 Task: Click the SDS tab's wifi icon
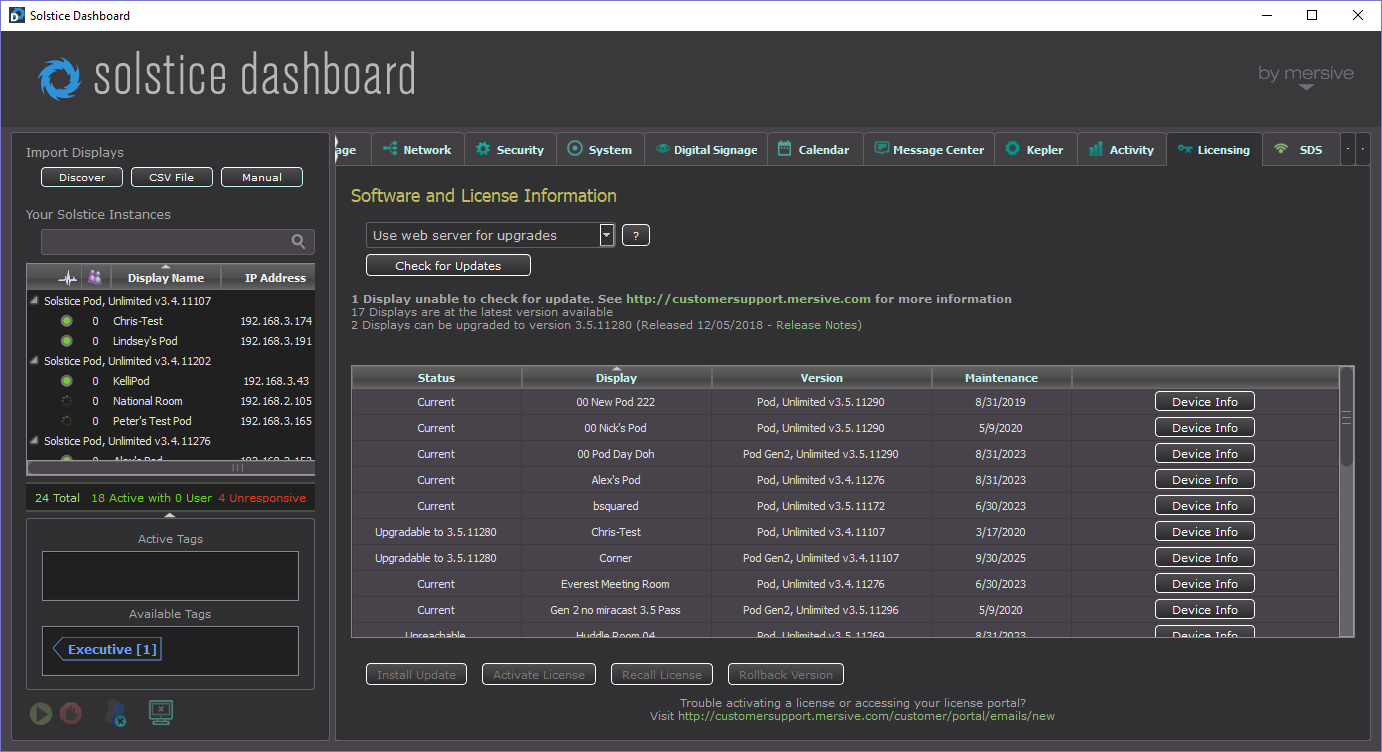pos(1280,149)
